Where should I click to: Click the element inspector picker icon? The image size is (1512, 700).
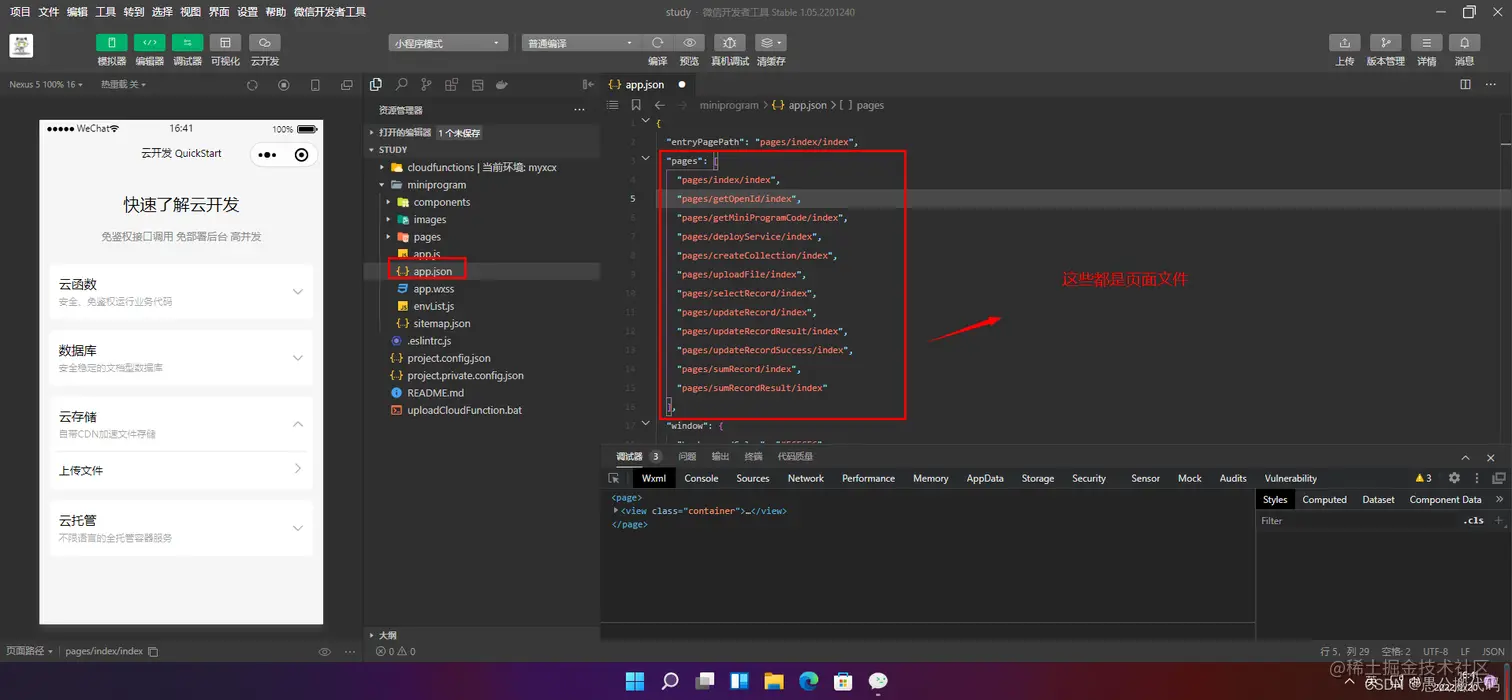614,478
